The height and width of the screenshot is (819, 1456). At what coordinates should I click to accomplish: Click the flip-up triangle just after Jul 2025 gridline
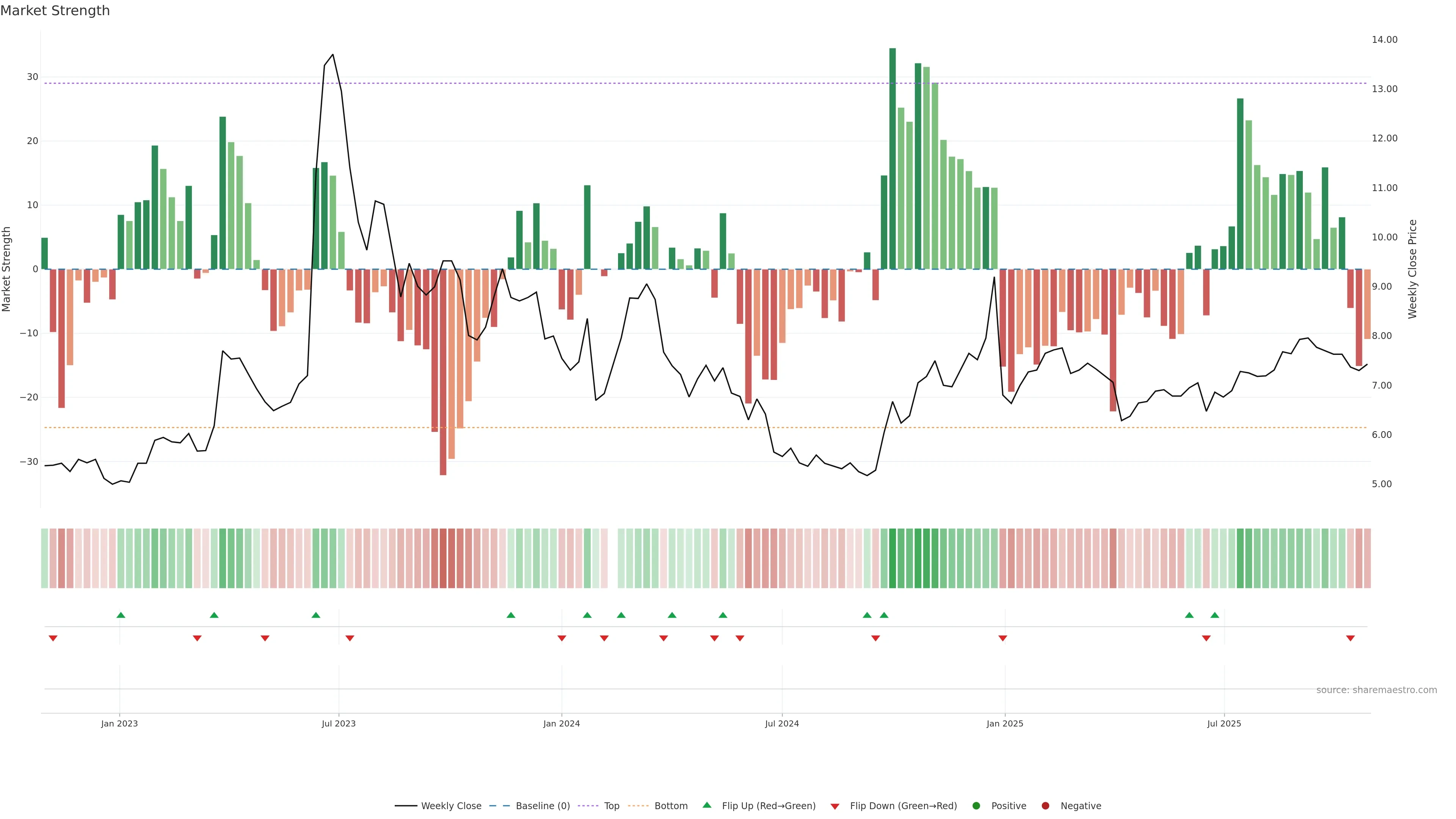coord(1214,615)
